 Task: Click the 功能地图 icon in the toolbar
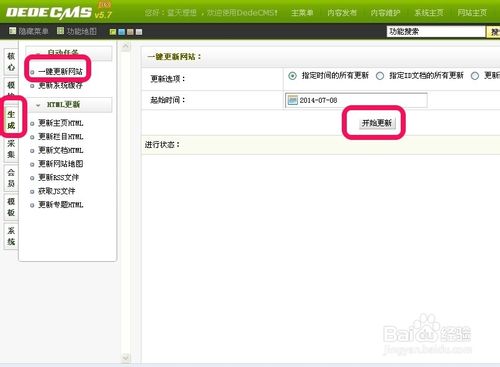click(x=60, y=31)
